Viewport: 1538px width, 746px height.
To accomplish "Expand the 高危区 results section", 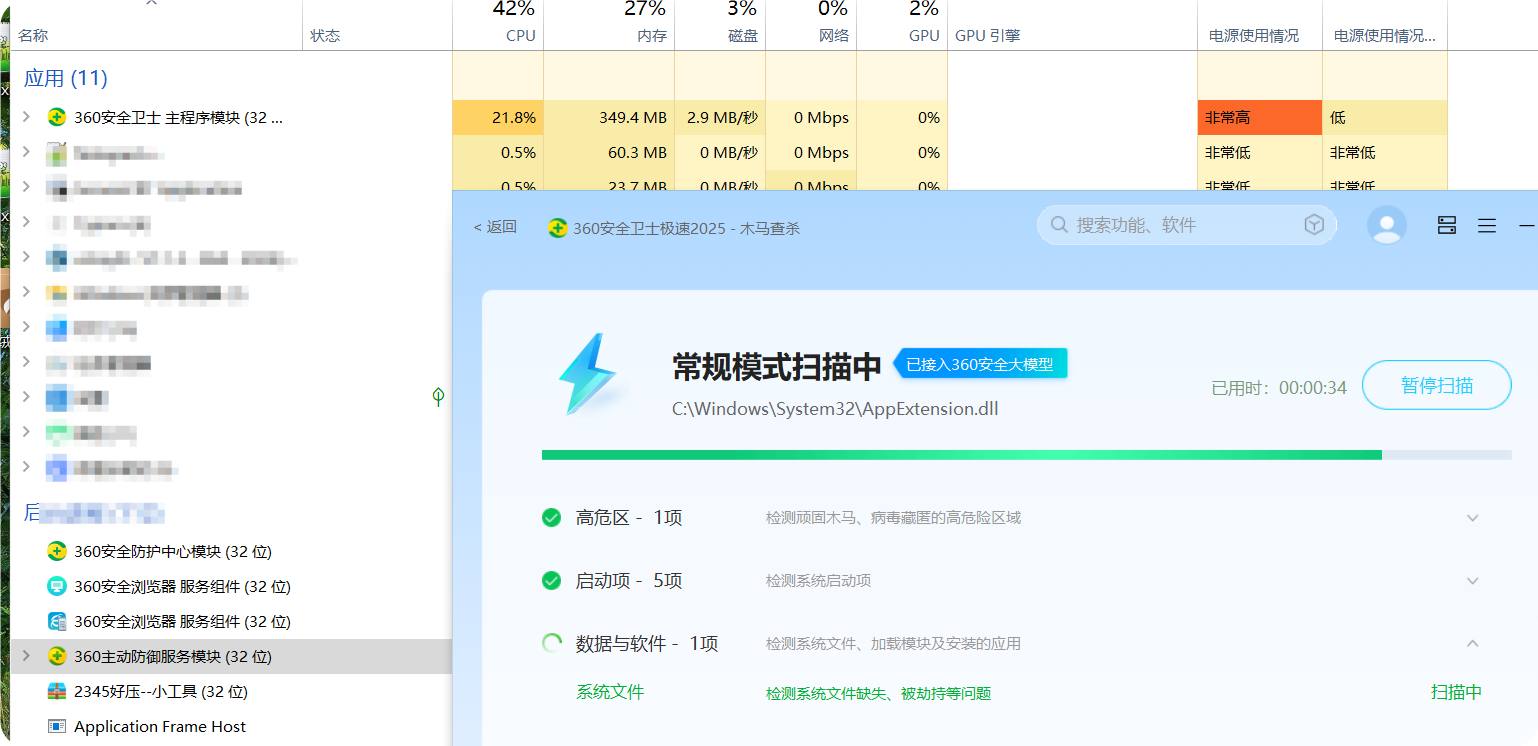I will (x=1471, y=518).
